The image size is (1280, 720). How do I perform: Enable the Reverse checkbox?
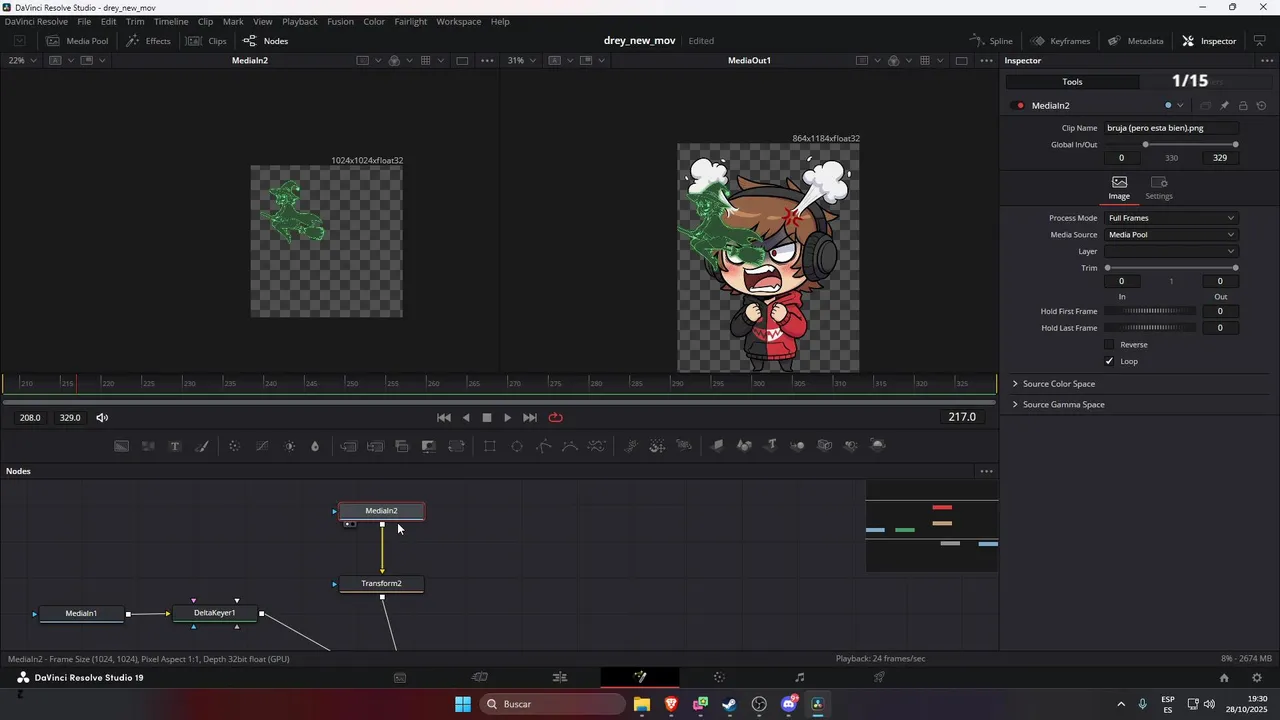pyautogui.click(x=1109, y=344)
